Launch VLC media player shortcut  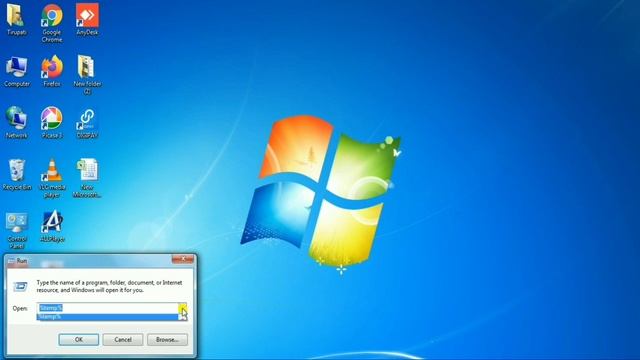[52, 178]
